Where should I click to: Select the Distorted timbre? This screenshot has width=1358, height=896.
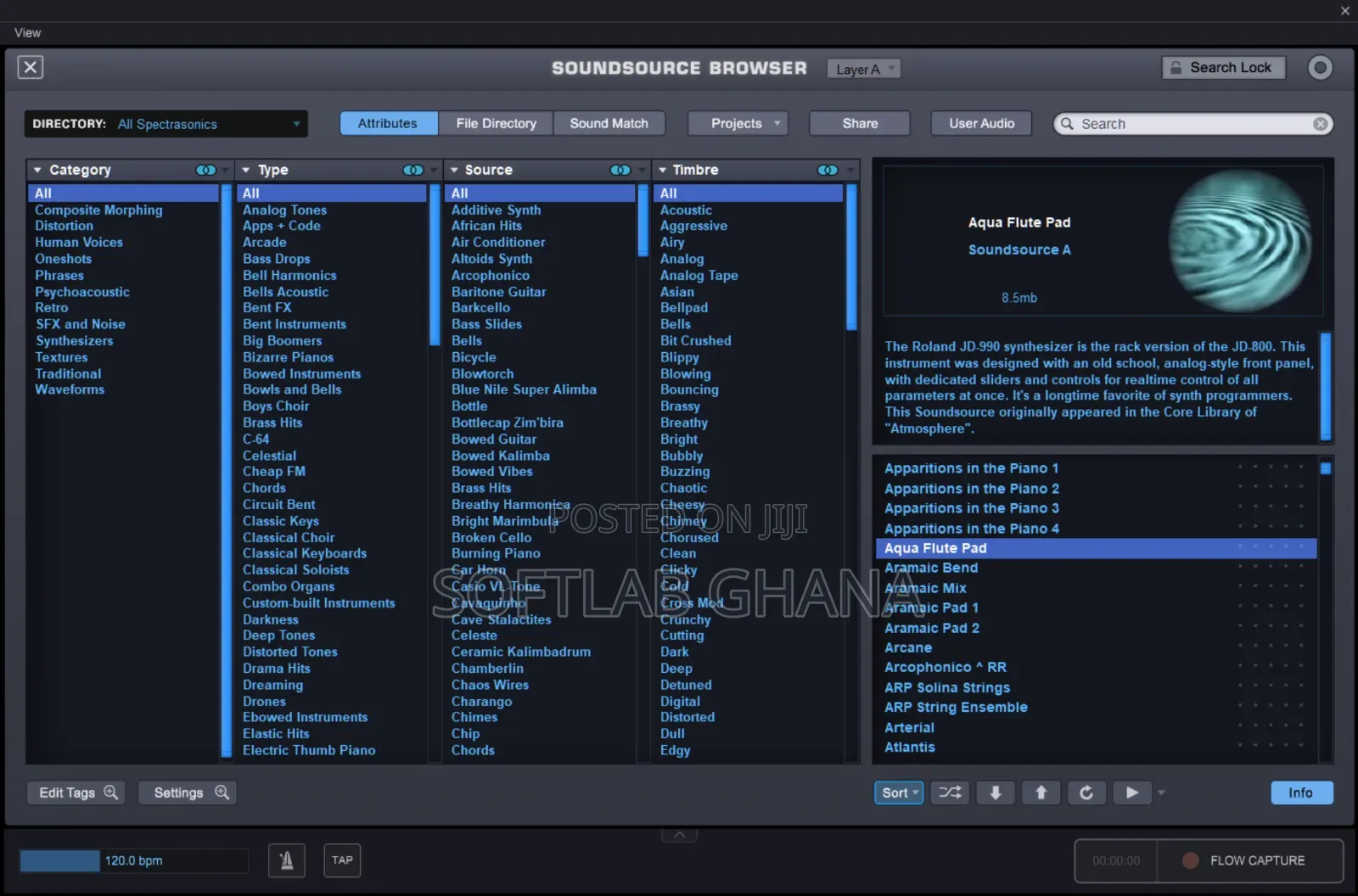(x=687, y=718)
